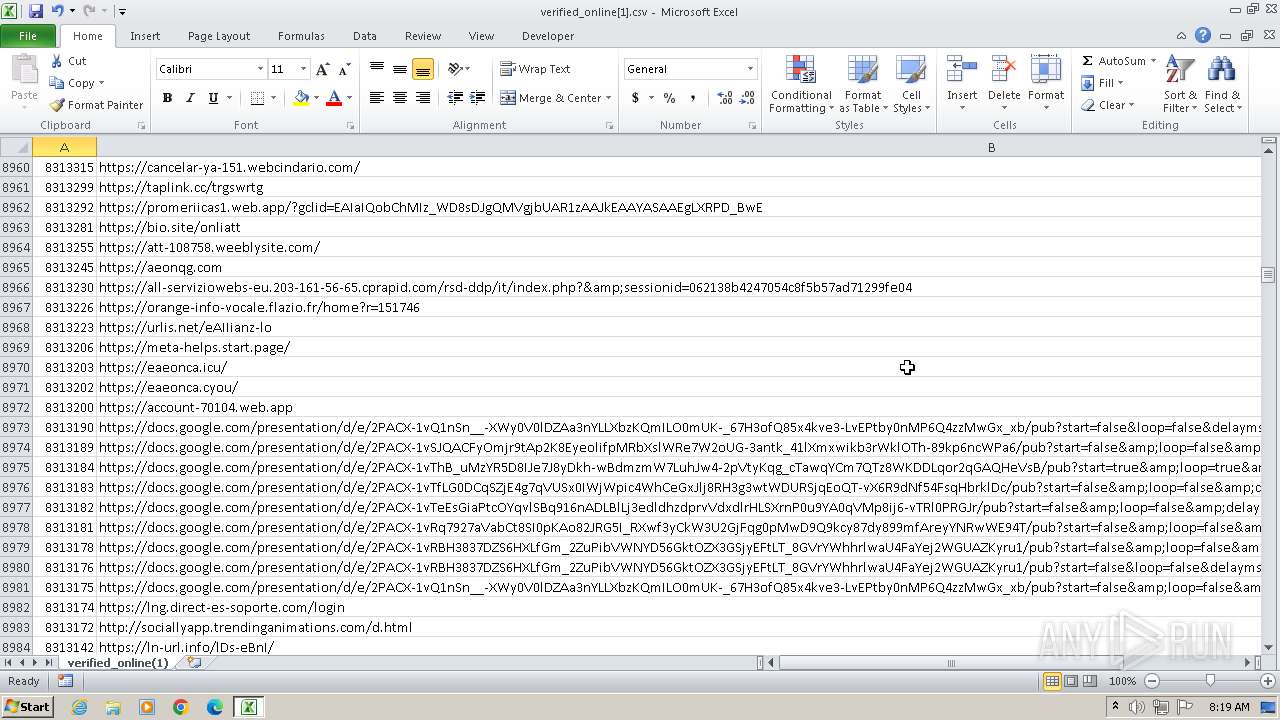Viewport: 1280px width, 720px height.
Task: Decrease decimal places
Action: (x=748, y=98)
